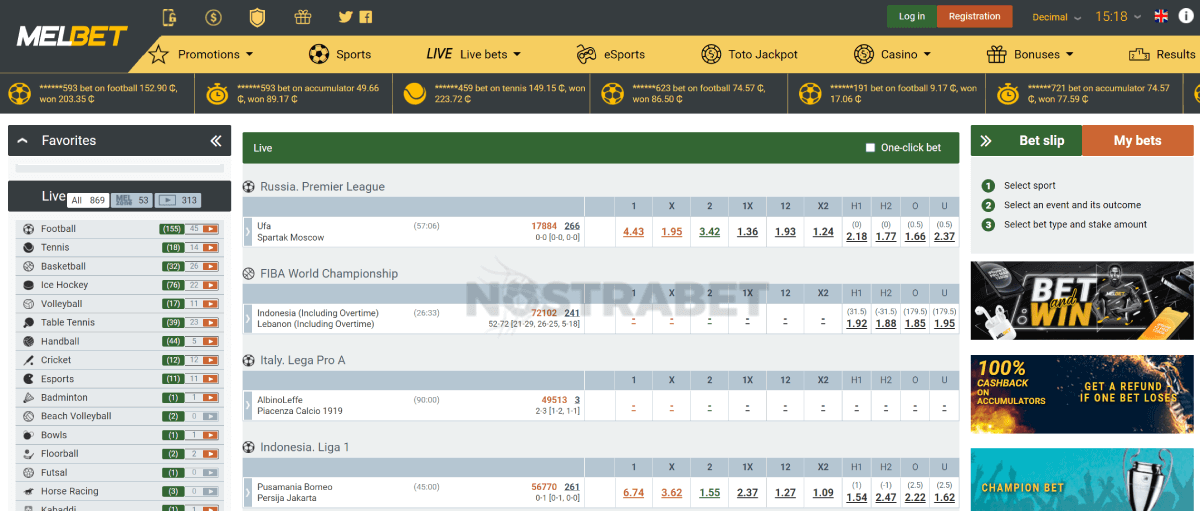This screenshot has height=511, width=1200.
Task: Open the gift box icon
Action: 303,17
